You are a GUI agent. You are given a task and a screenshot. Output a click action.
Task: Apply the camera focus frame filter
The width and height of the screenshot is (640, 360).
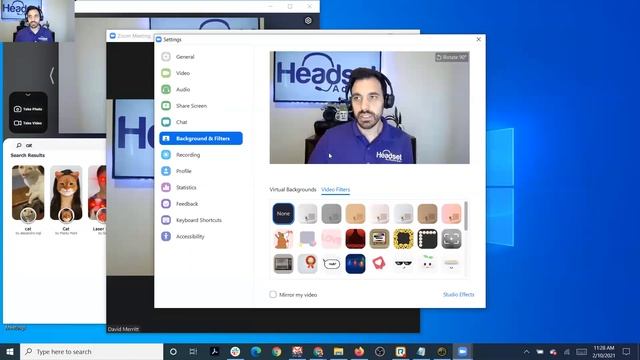(451, 239)
